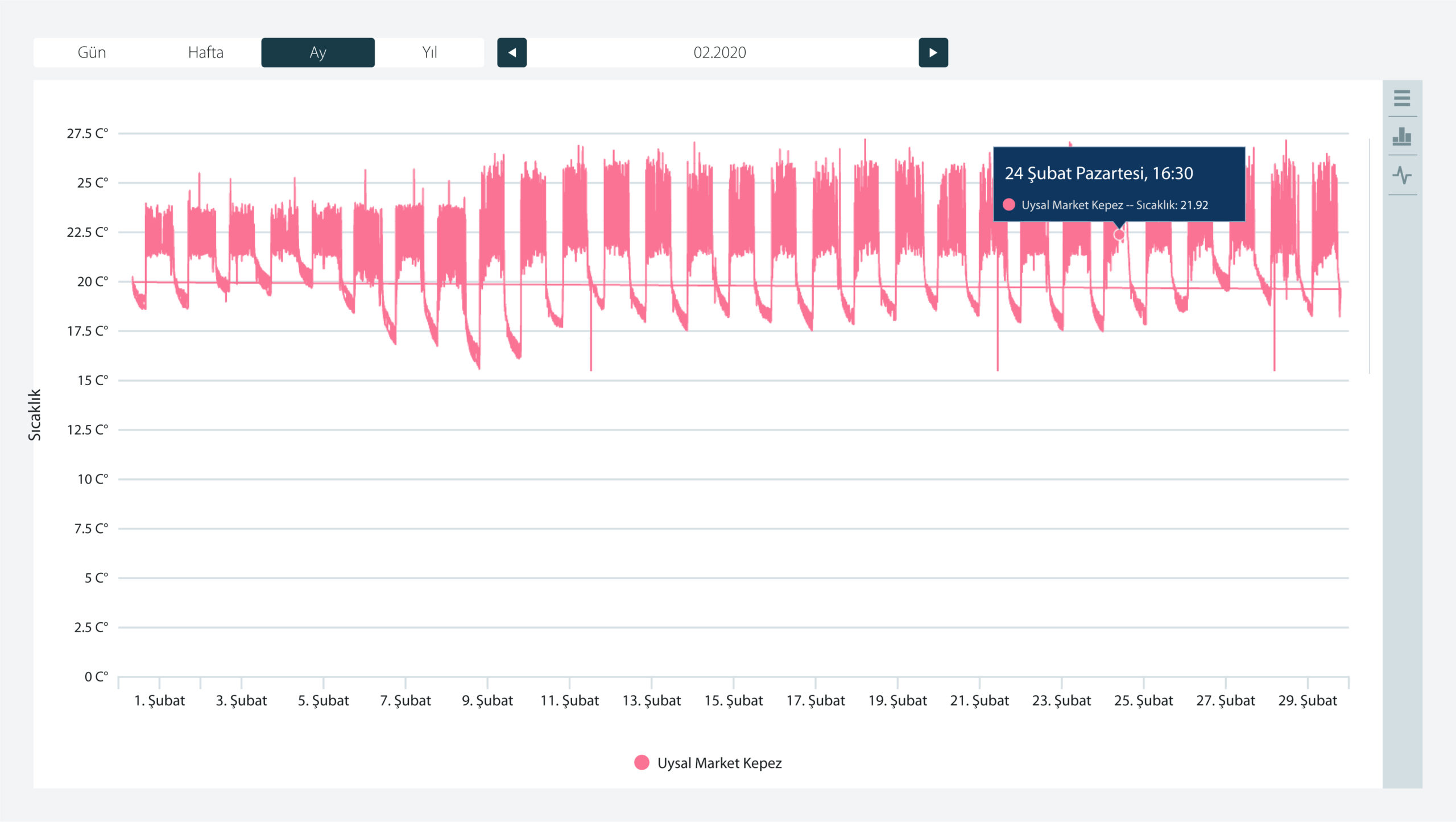Click the 25 C° y-axis label
Screen dimensions: 1456x822
[x=93, y=183]
